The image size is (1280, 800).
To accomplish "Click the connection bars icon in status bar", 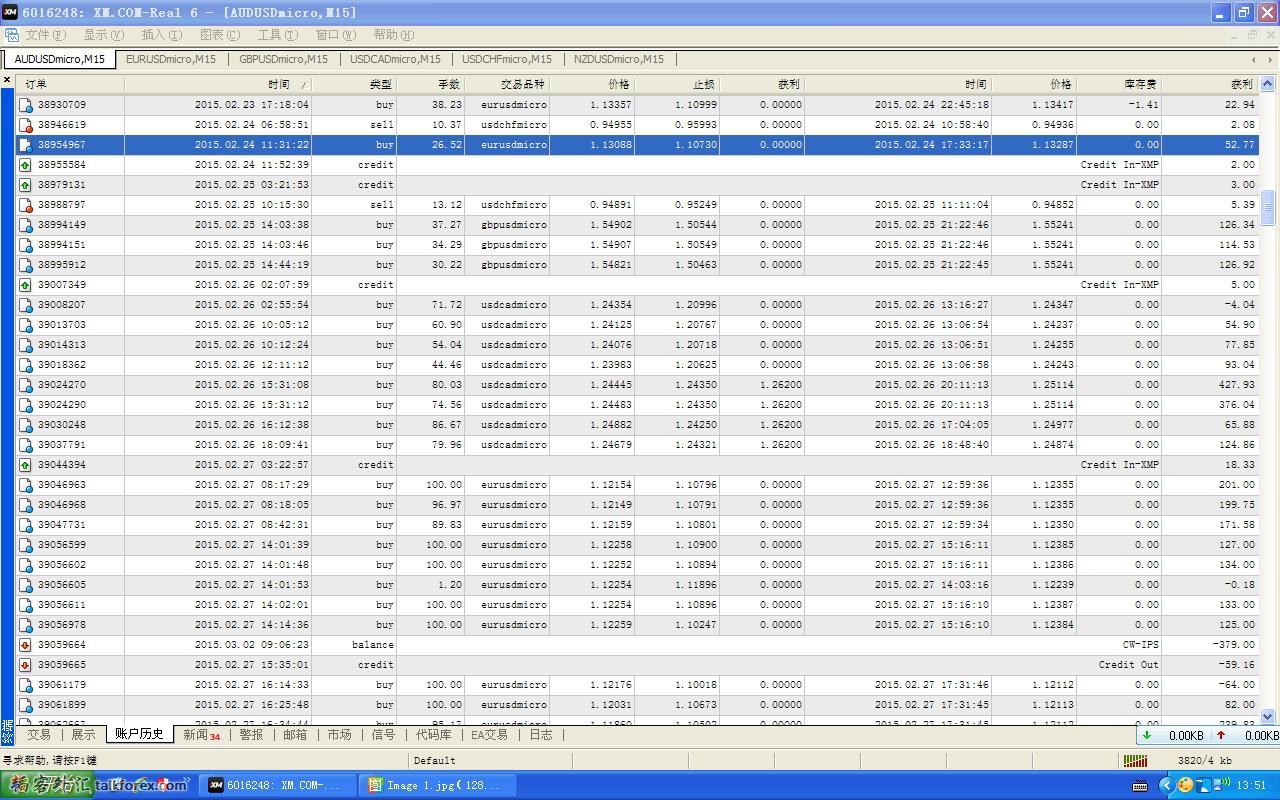I will 1135,760.
